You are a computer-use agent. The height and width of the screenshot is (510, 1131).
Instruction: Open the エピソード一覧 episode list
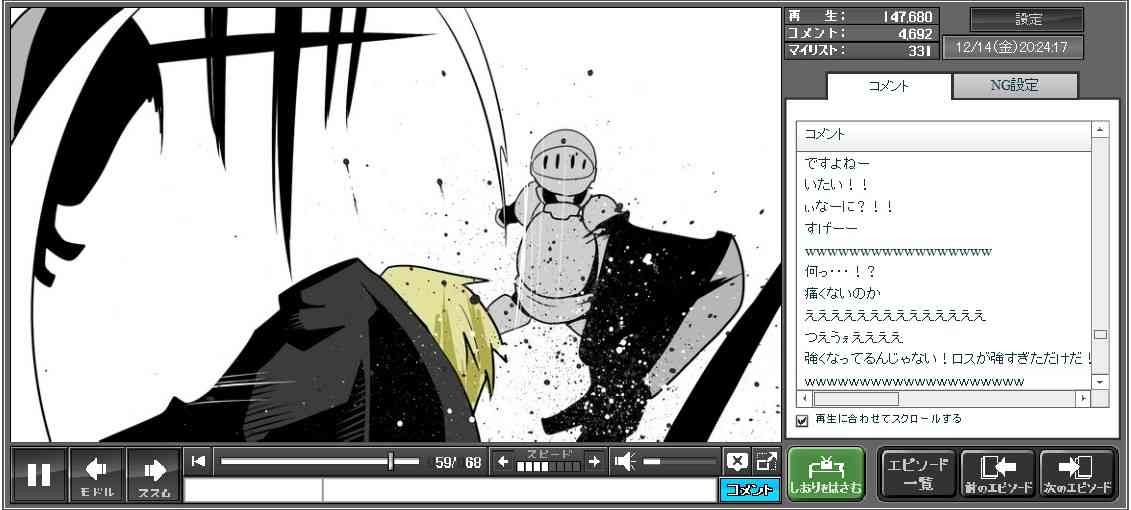pyautogui.click(x=918, y=474)
